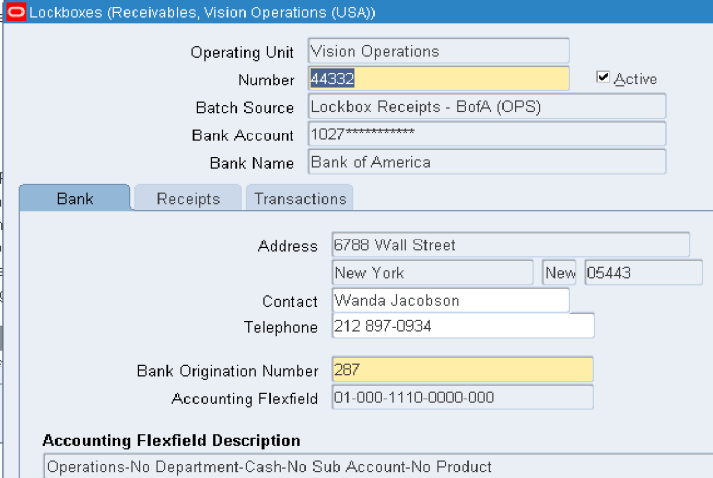This screenshot has width=713, height=478.
Task: Edit the 6788 Wall Street address line
Action: tap(510, 245)
